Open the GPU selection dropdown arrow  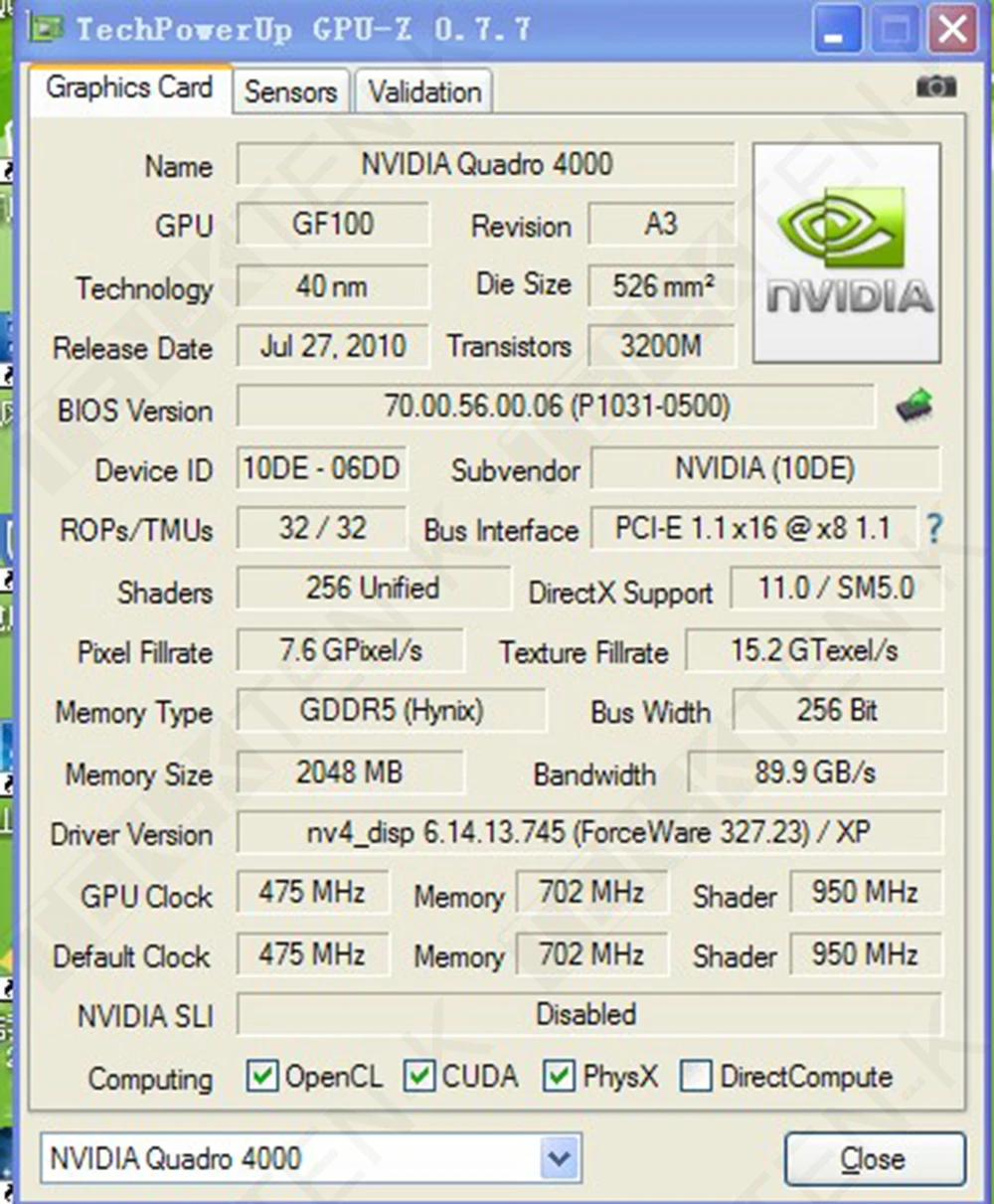click(559, 1158)
